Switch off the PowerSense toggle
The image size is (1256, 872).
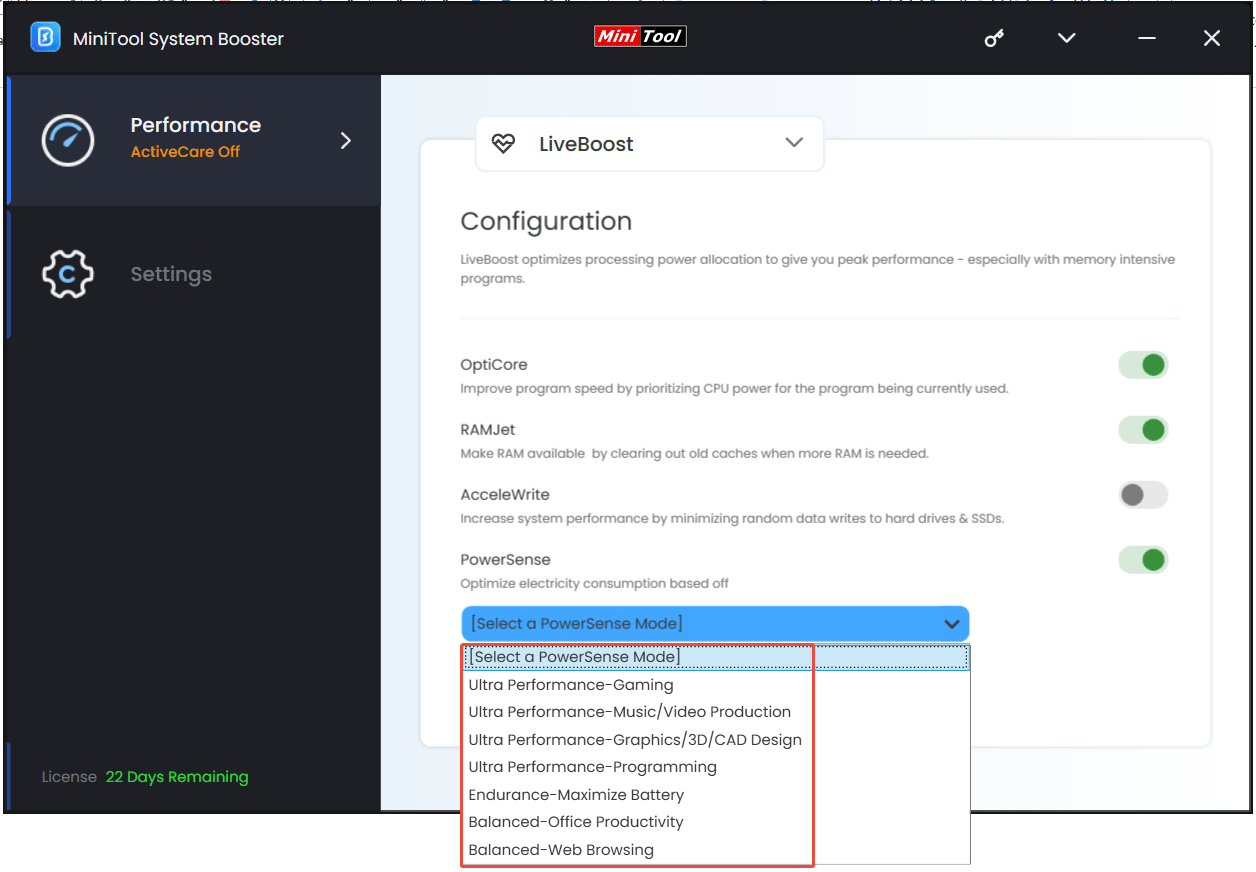point(1143,560)
